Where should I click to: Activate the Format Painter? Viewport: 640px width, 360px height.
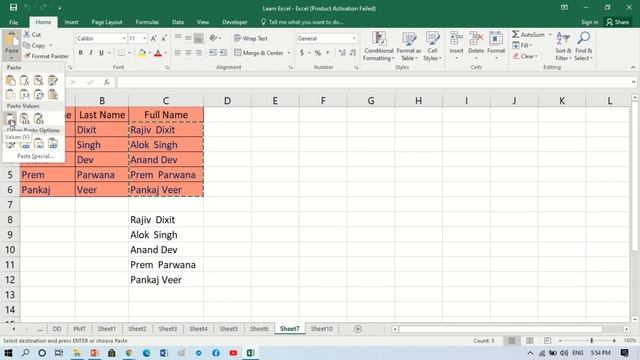pos(46,56)
